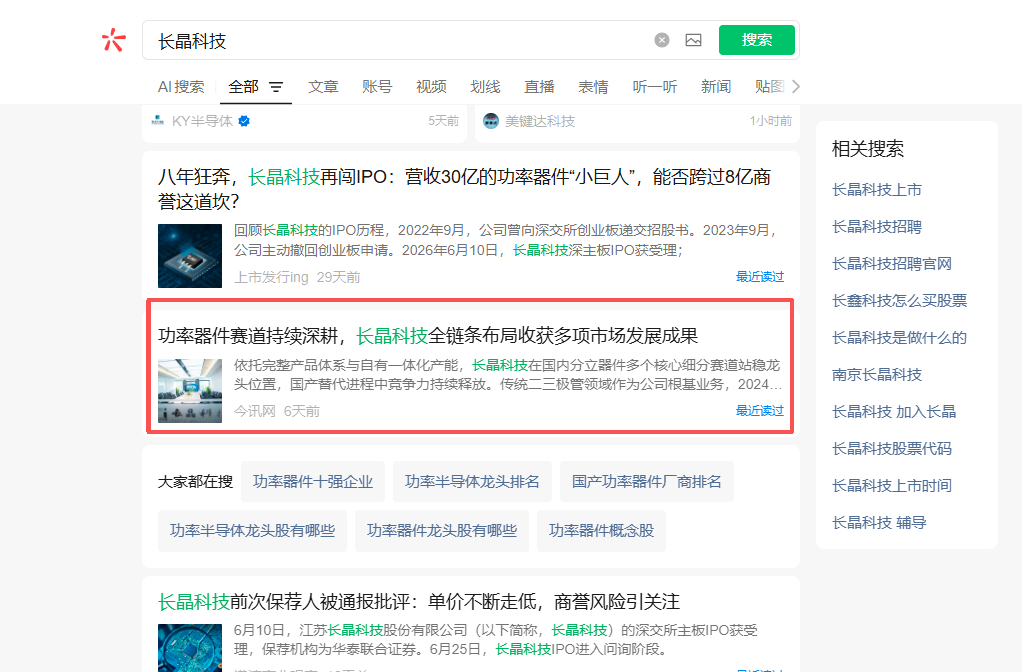
Task: Switch to the 文章 tab
Action: click(x=323, y=87)
